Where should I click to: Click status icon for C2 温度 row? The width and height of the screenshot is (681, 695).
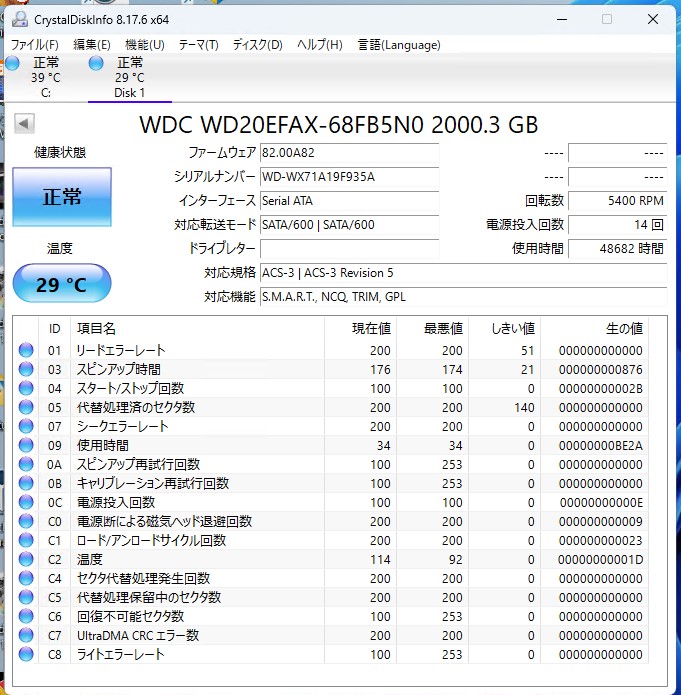point(26,559)
